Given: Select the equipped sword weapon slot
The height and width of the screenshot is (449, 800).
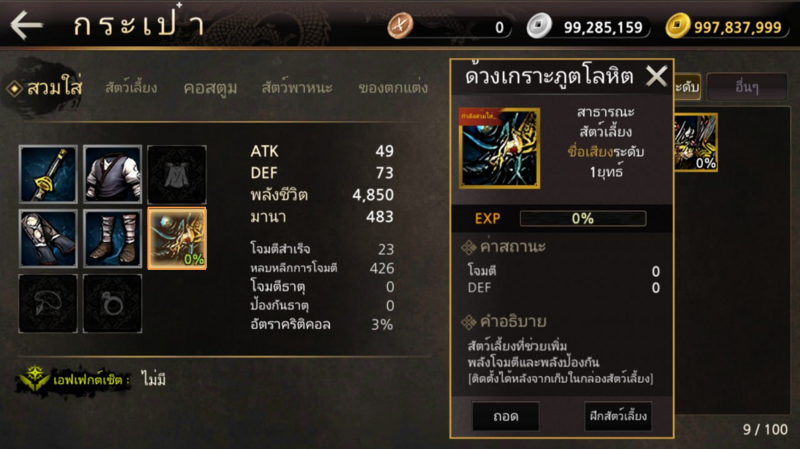Looking at the screenshot, I should pos(48,174).
